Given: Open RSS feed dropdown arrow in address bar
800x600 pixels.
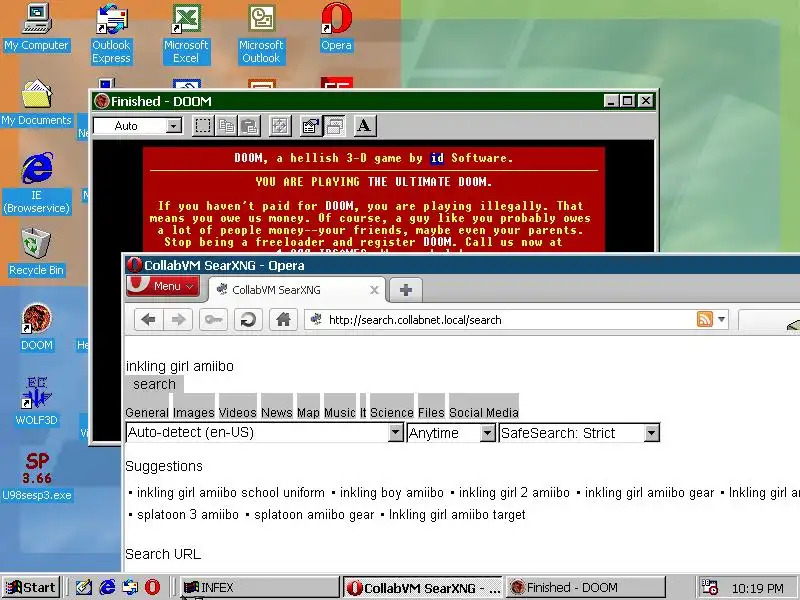Looking at the screenshot, I should pyautogui.click(x=721, y=319).
